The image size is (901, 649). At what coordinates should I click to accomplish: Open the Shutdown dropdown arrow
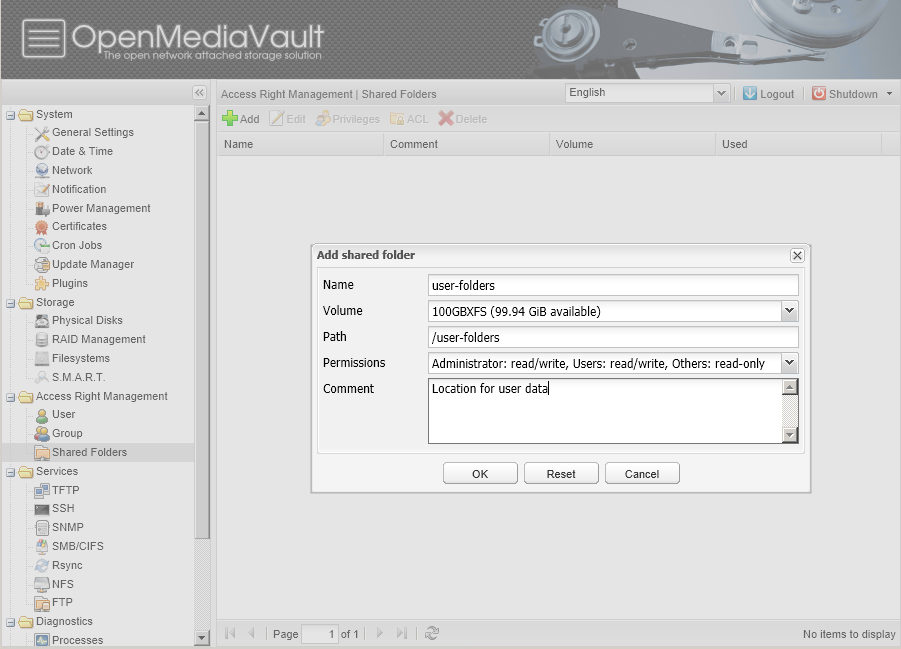pos(890,94)
